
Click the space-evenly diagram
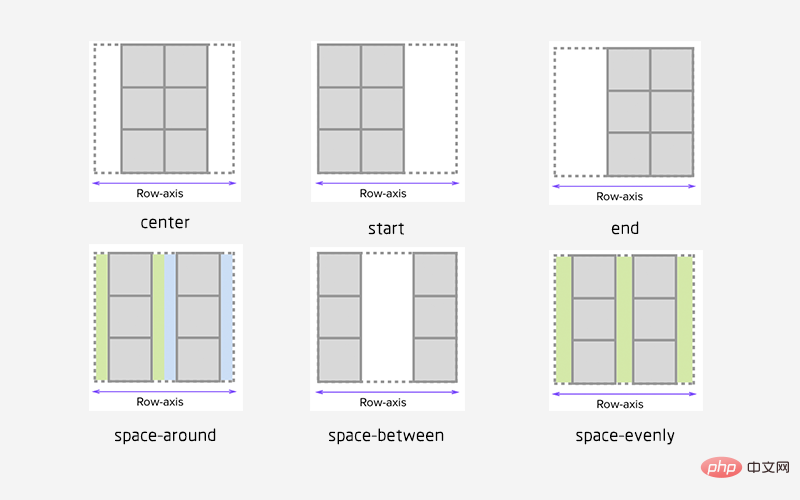coord(626,331)
